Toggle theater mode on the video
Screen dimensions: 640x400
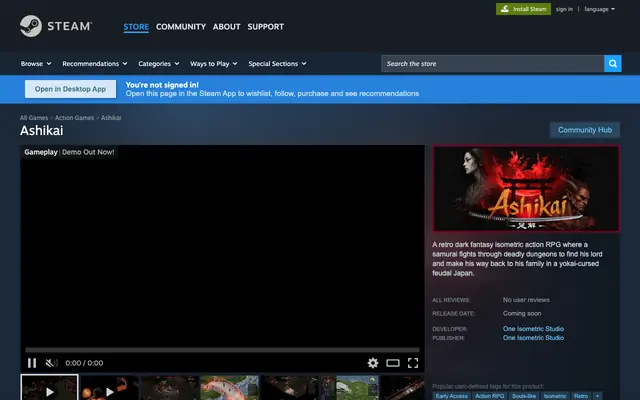click(x=393, y=363)
